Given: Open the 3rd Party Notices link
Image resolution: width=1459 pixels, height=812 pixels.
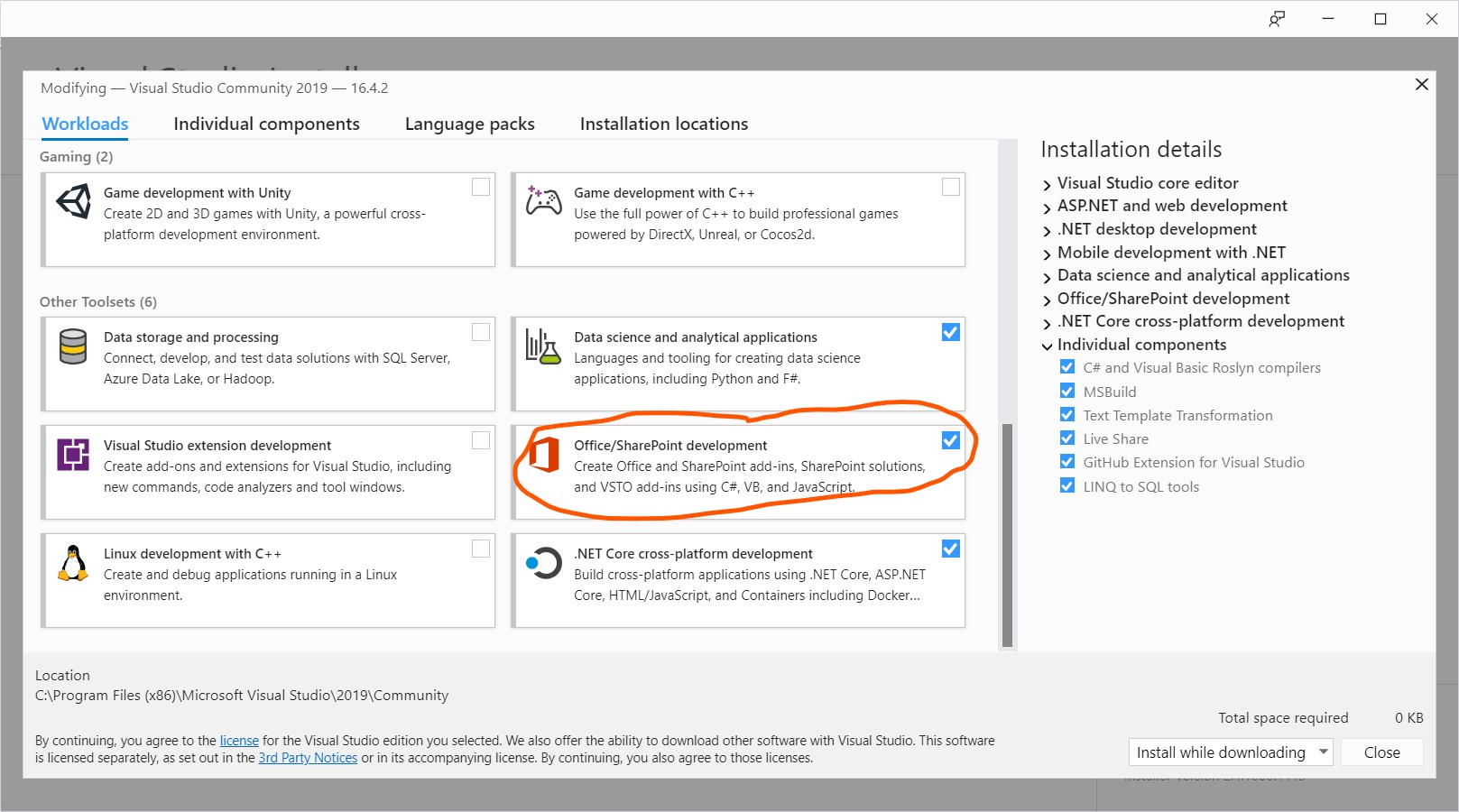Looking at the screenshot, I should 308,758.
